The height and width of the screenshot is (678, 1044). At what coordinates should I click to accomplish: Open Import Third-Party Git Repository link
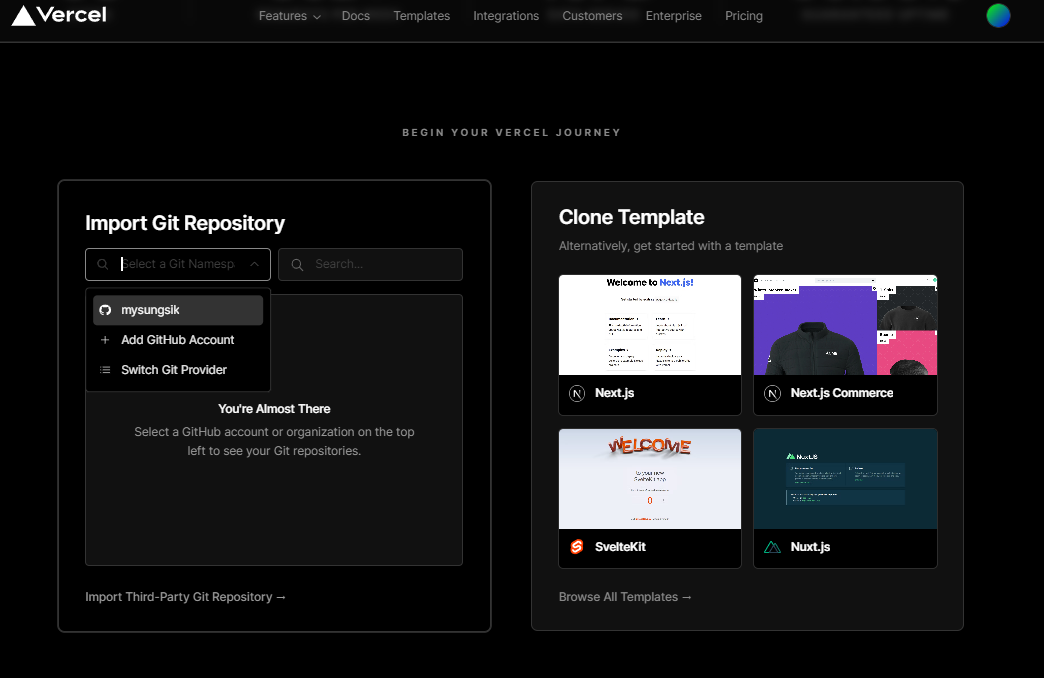tap(185, 597)
